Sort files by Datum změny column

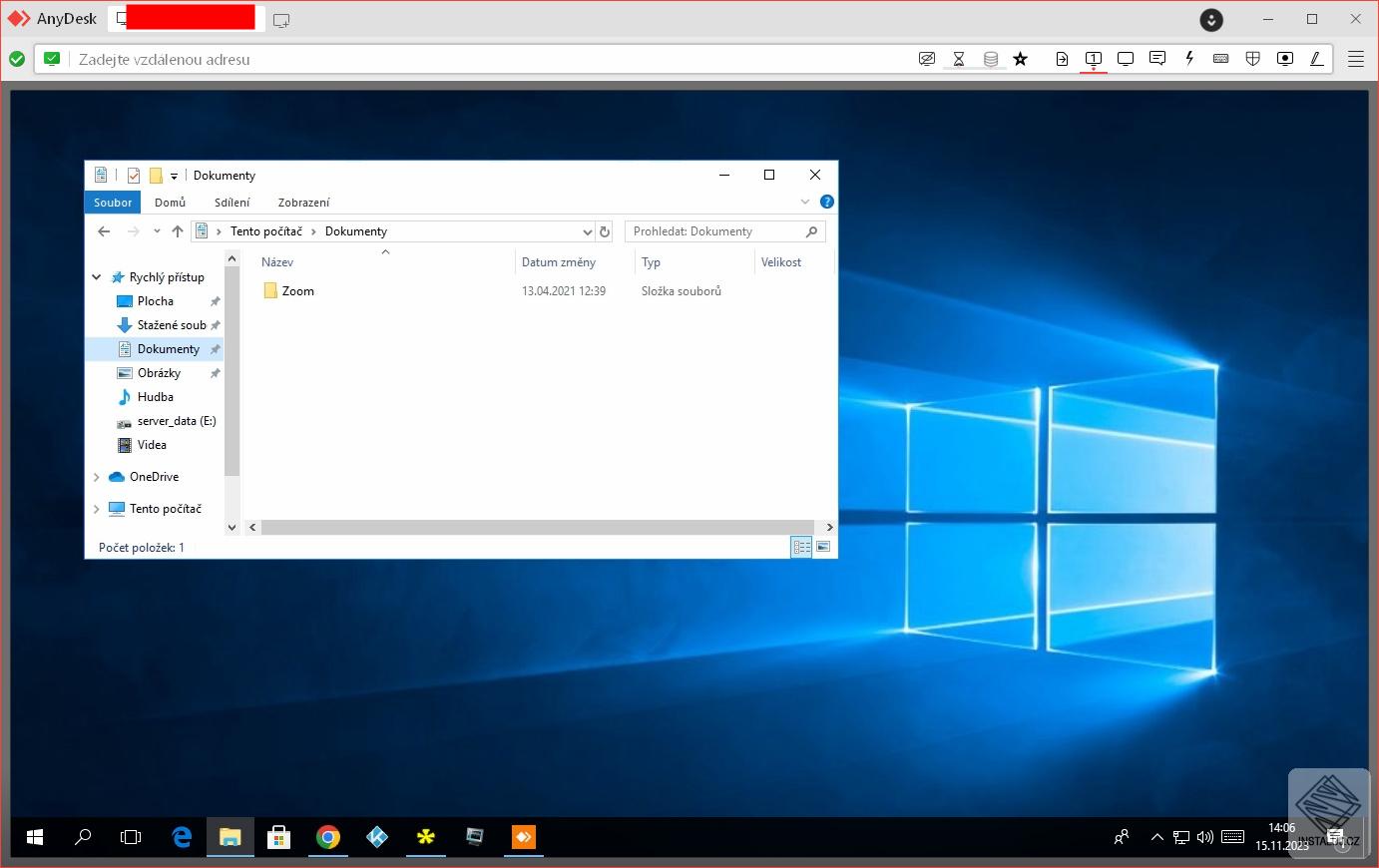(x=559, y=262)
